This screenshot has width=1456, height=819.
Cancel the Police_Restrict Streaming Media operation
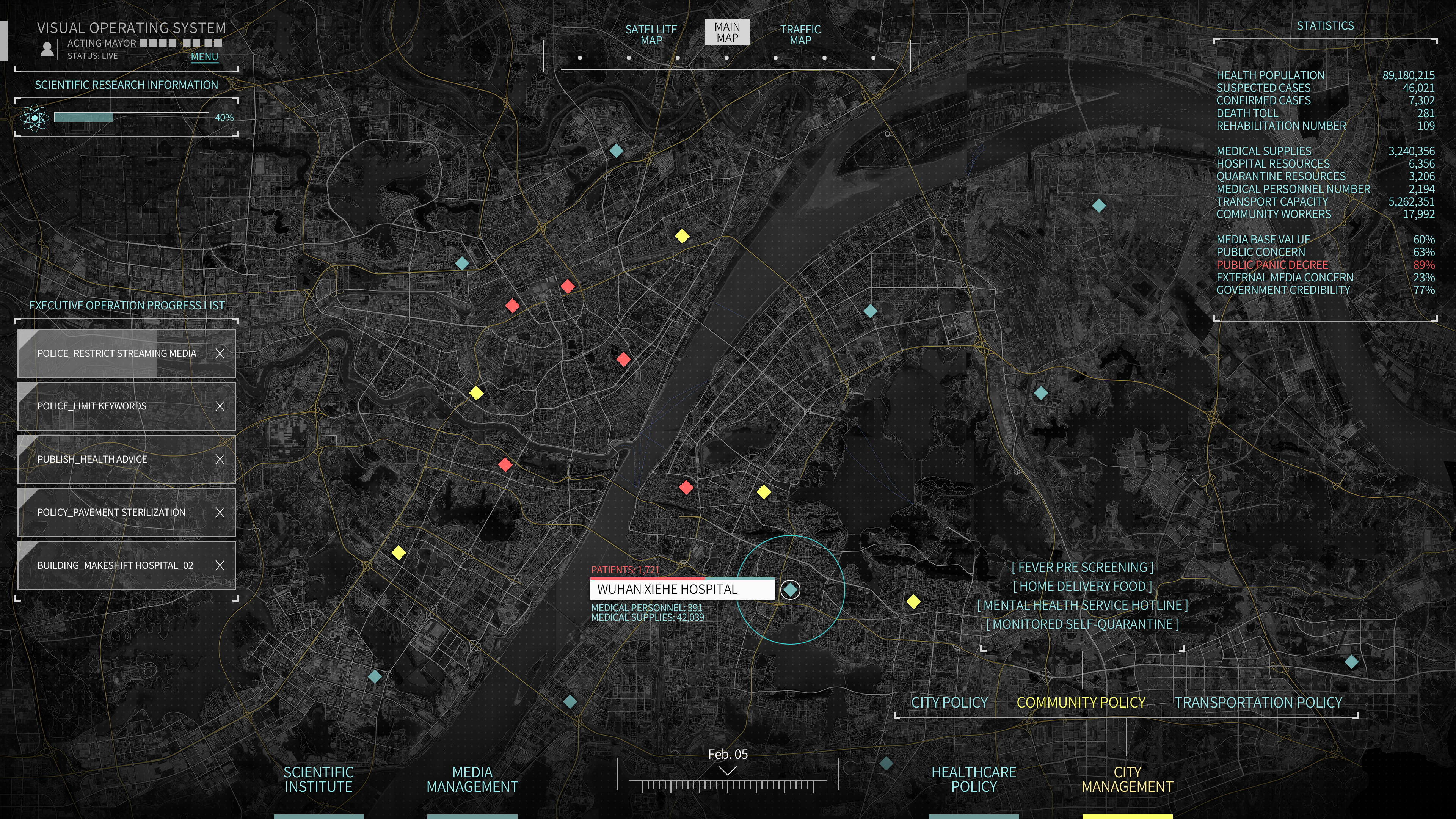(220, 354)
